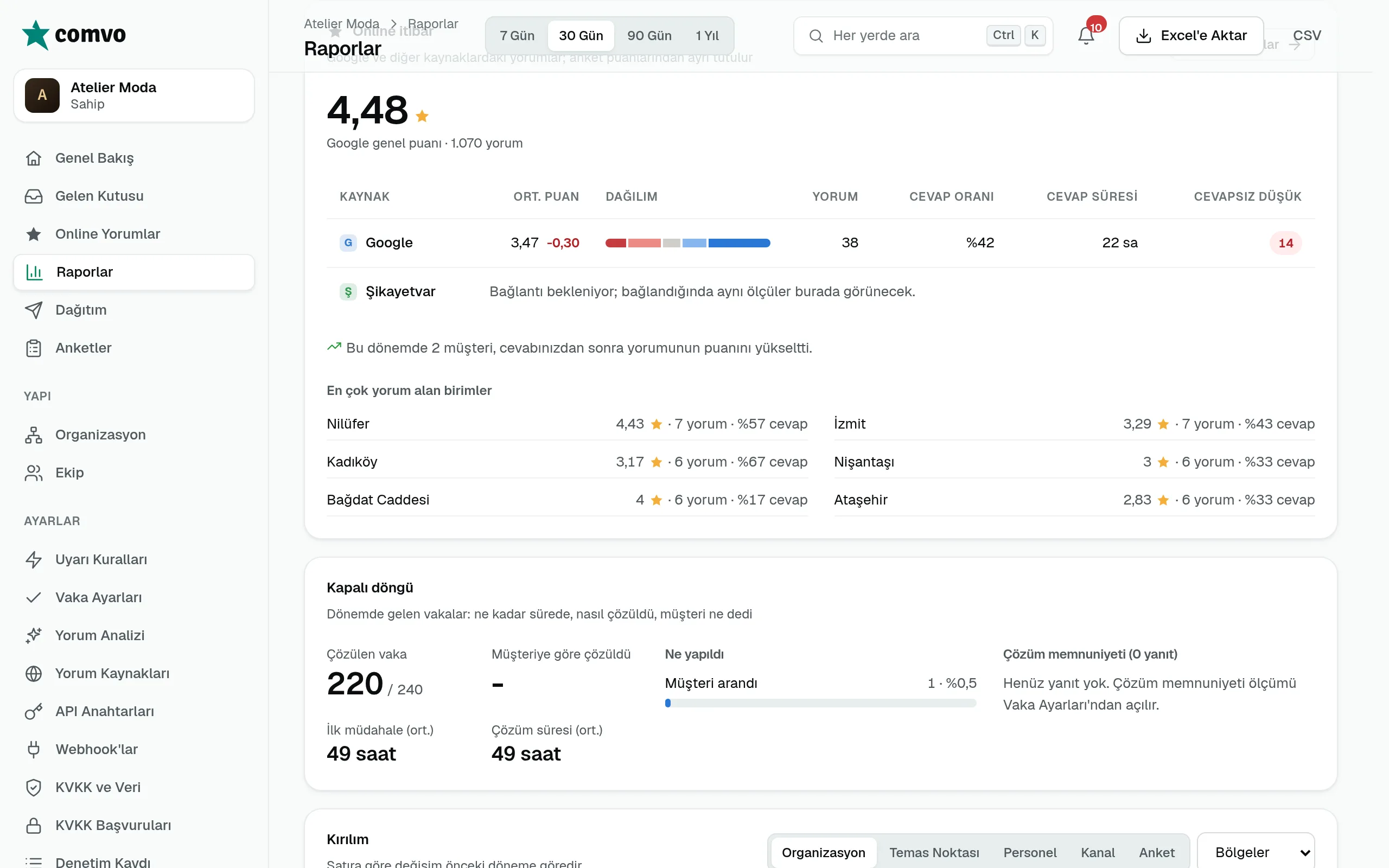This screenshot has height=868, width=1389.
Task: Open Anketler clipboard icon
Action: 34,348
